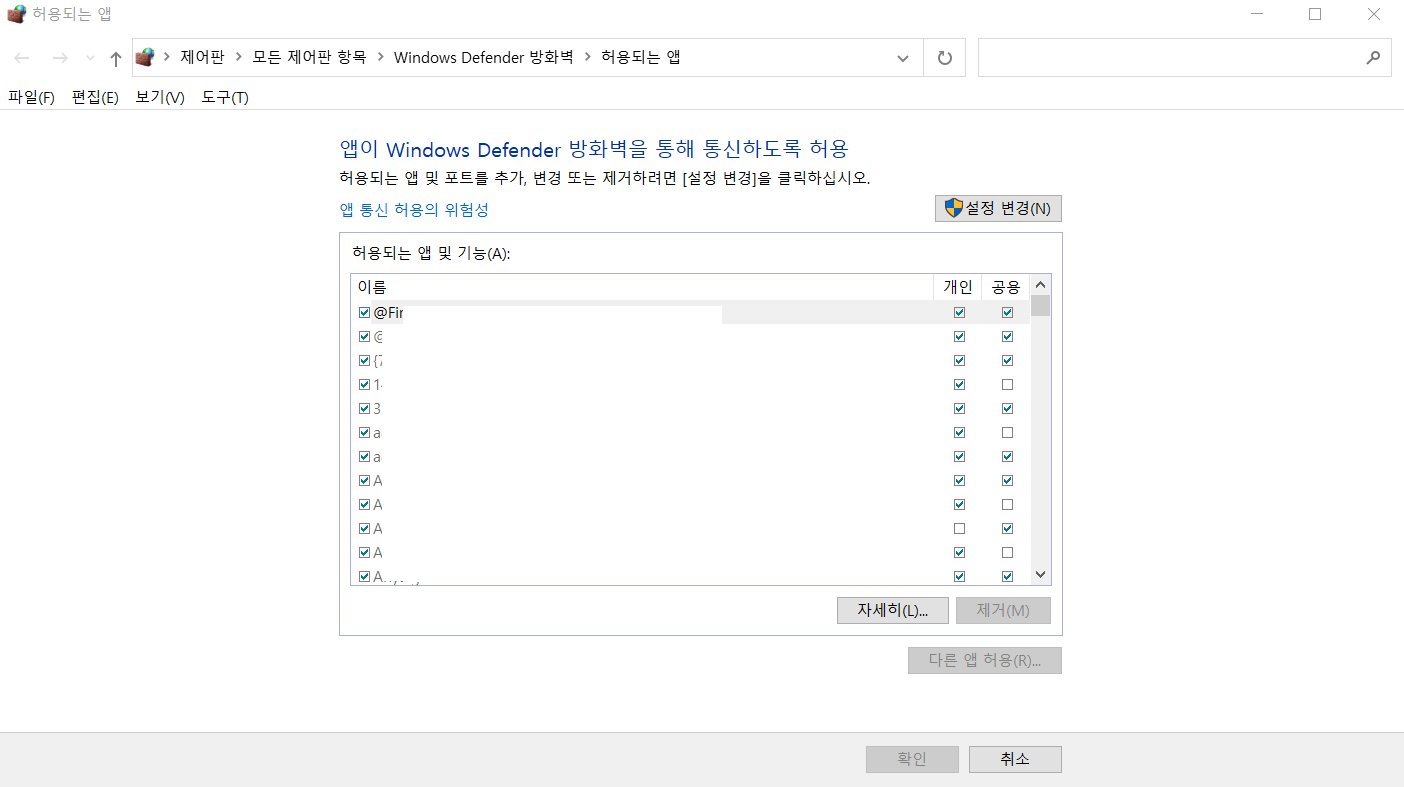Viewport: 1404px width, 787px height.
Task: Go back using the back arrow
Action: (22, 58)
